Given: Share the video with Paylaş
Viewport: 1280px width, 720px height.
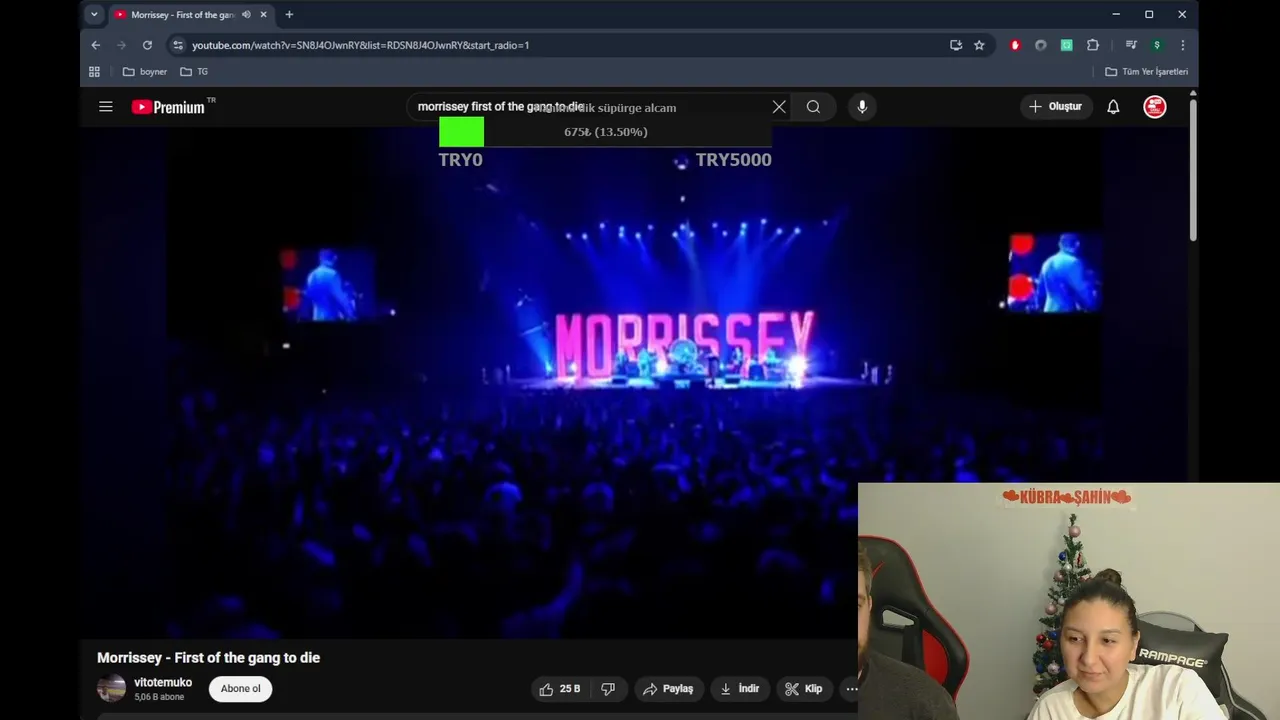Looking at the screenshot, I should tap(667, 689).
